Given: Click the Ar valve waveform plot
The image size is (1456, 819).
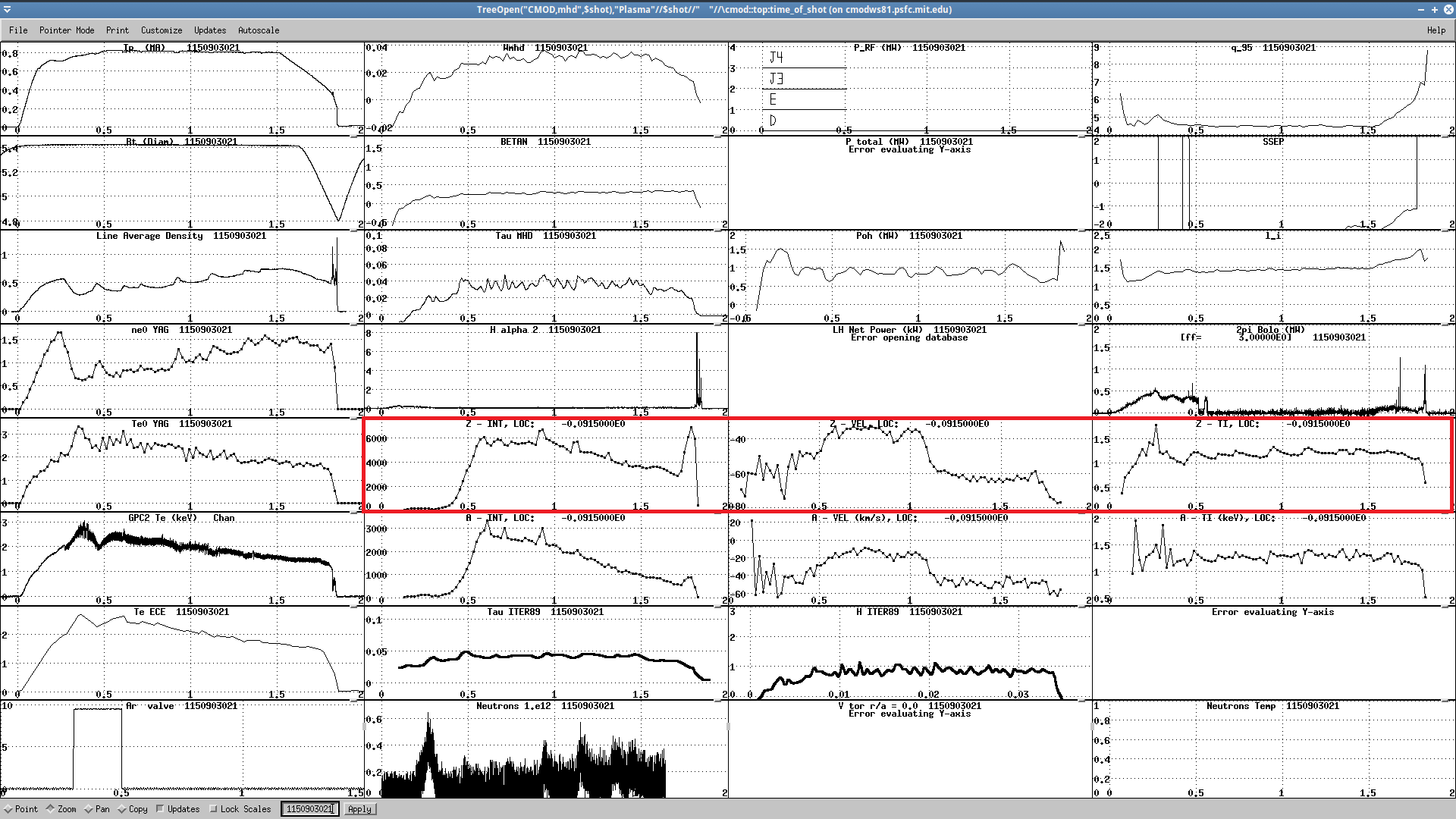Looking at the screenshot, I should pos(182,749).
